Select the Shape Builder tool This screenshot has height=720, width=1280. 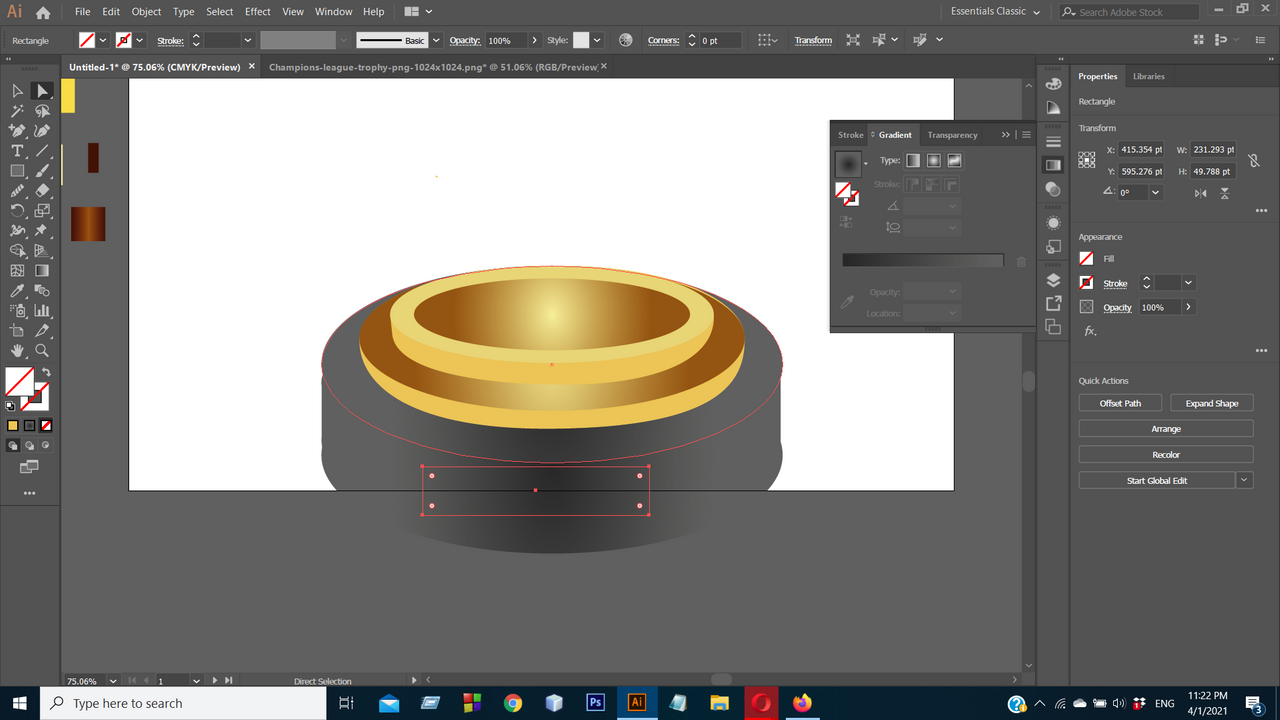[17, 250]
